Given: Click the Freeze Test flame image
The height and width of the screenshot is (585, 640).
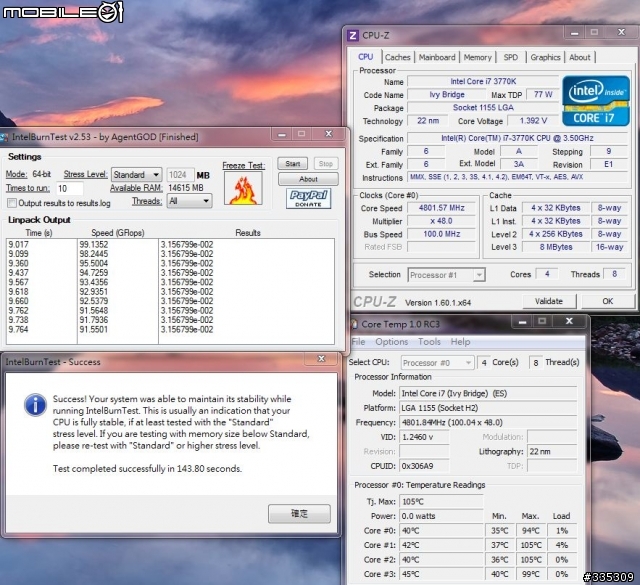Looking at the screenshot, I should (243, 188).
